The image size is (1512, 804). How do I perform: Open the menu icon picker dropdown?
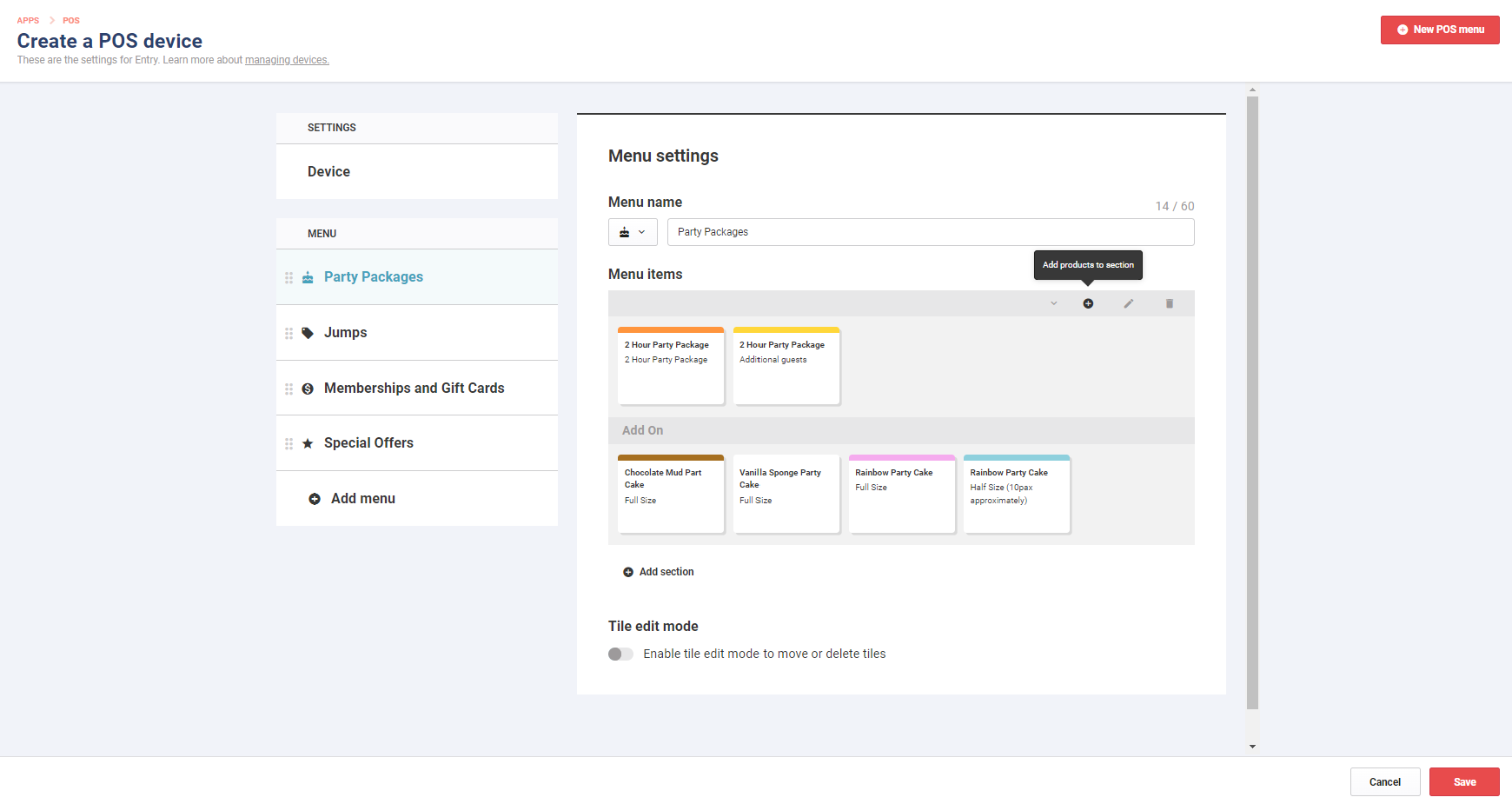(x=633, y=232)
